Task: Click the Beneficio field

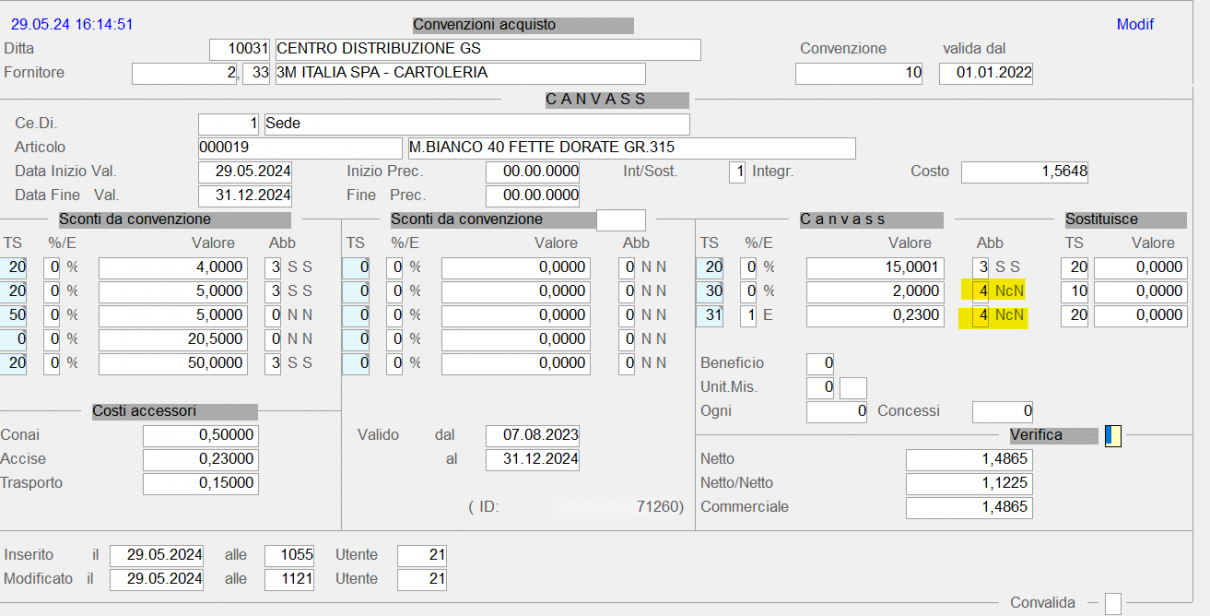Action: click(x=820, y=363)
